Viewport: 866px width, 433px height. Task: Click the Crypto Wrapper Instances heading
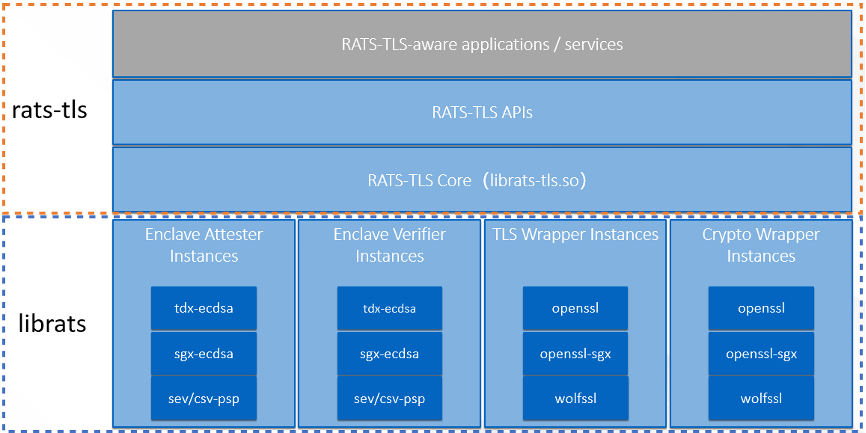pyautogui.click(x=761, y=245)
